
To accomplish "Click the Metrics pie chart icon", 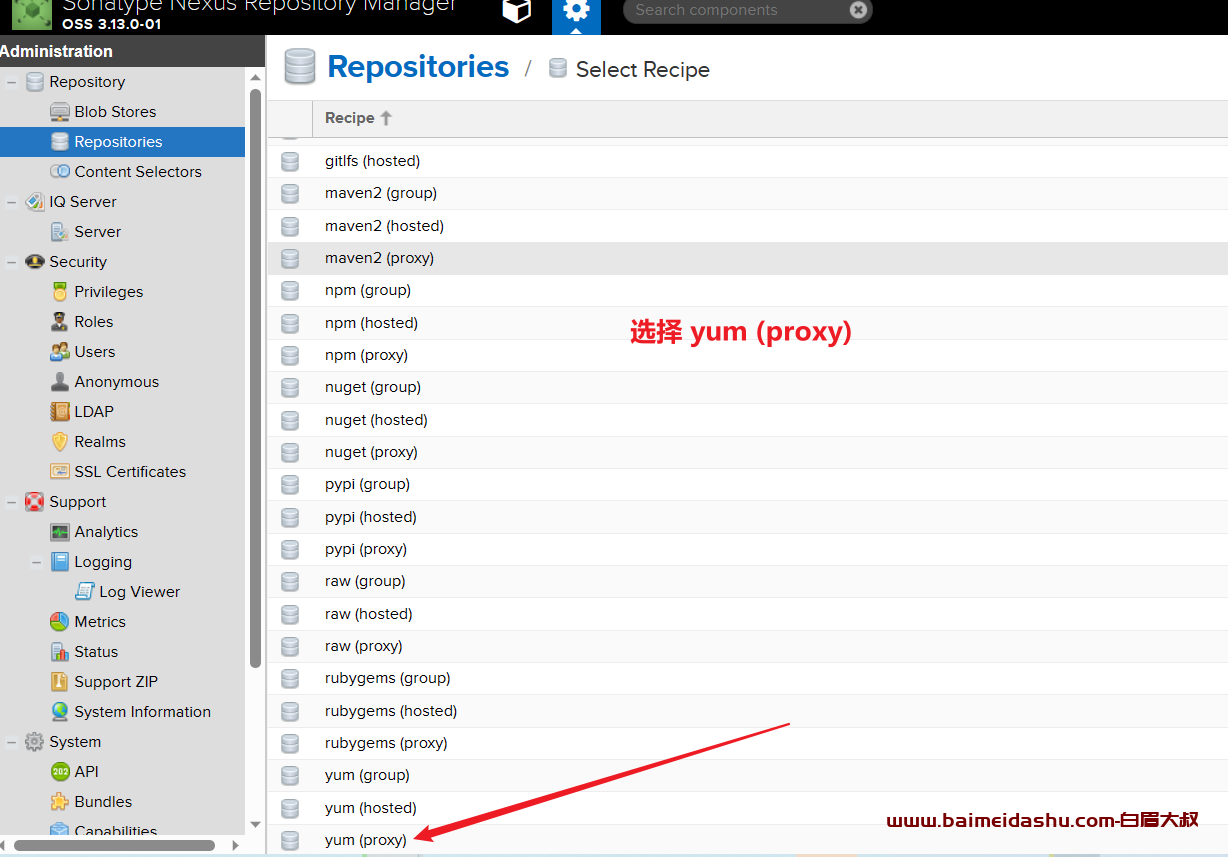I will tap(60, 622).
